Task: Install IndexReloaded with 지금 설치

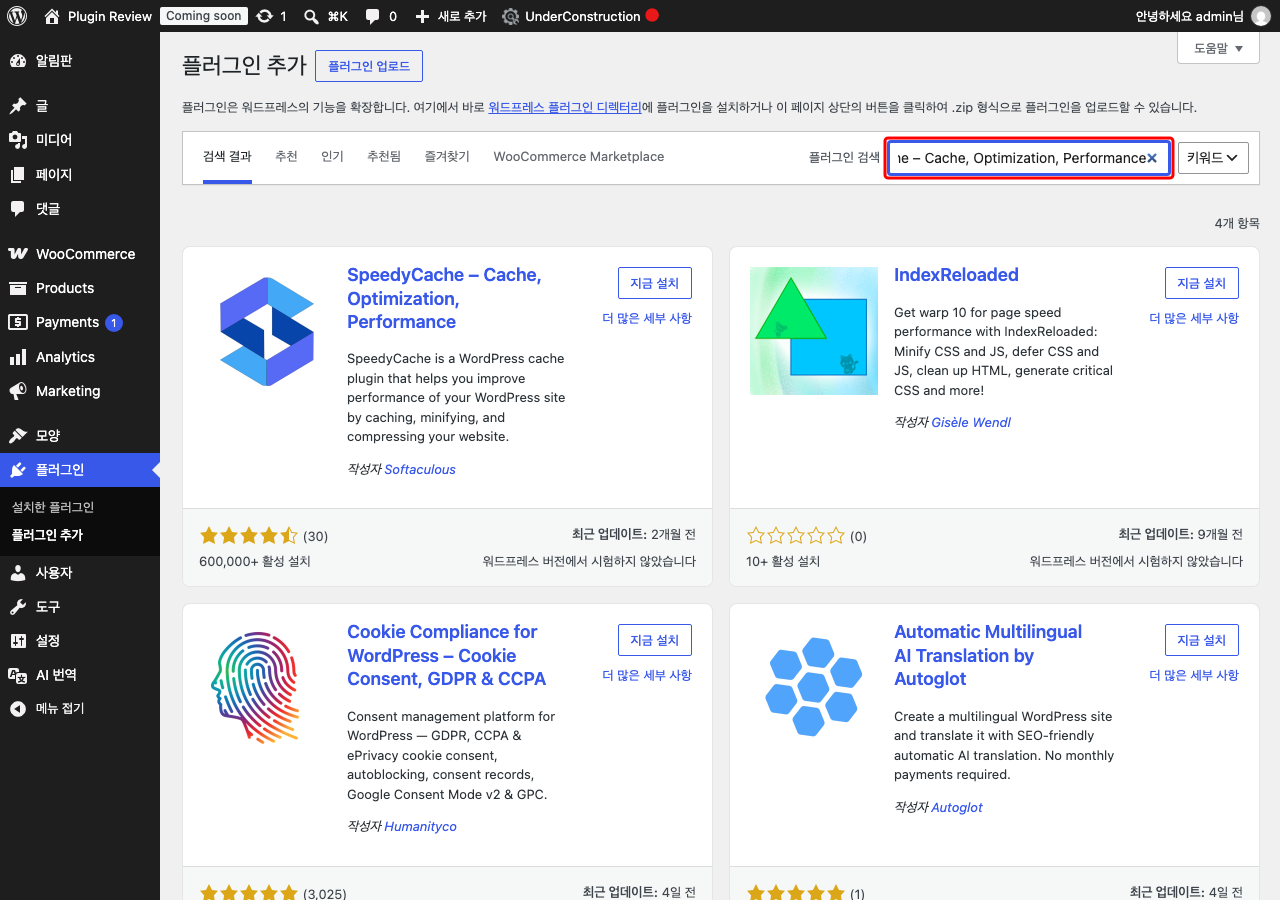Action: 1202,283
